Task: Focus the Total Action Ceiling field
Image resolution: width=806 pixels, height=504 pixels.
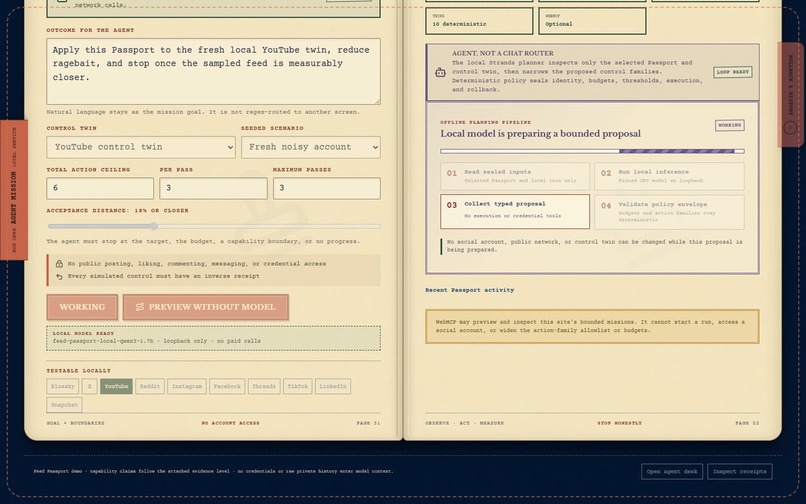Action: coord(100,188)
